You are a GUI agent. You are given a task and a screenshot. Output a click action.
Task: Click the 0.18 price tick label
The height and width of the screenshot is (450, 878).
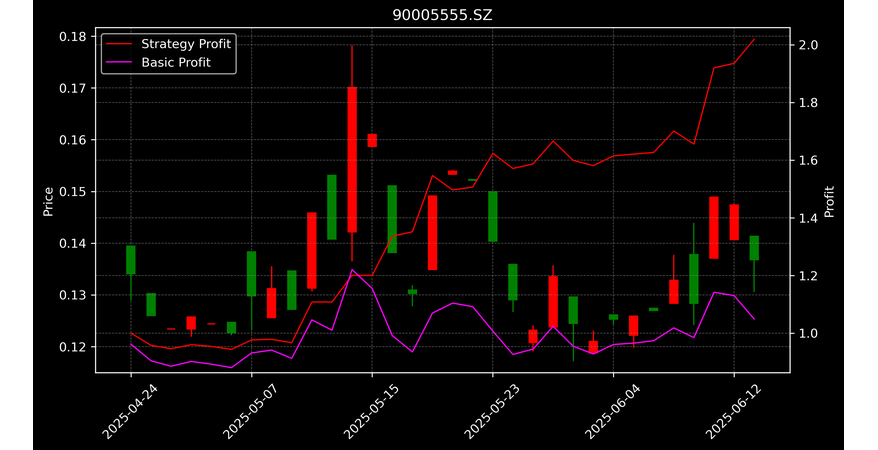tap(73, 37)
